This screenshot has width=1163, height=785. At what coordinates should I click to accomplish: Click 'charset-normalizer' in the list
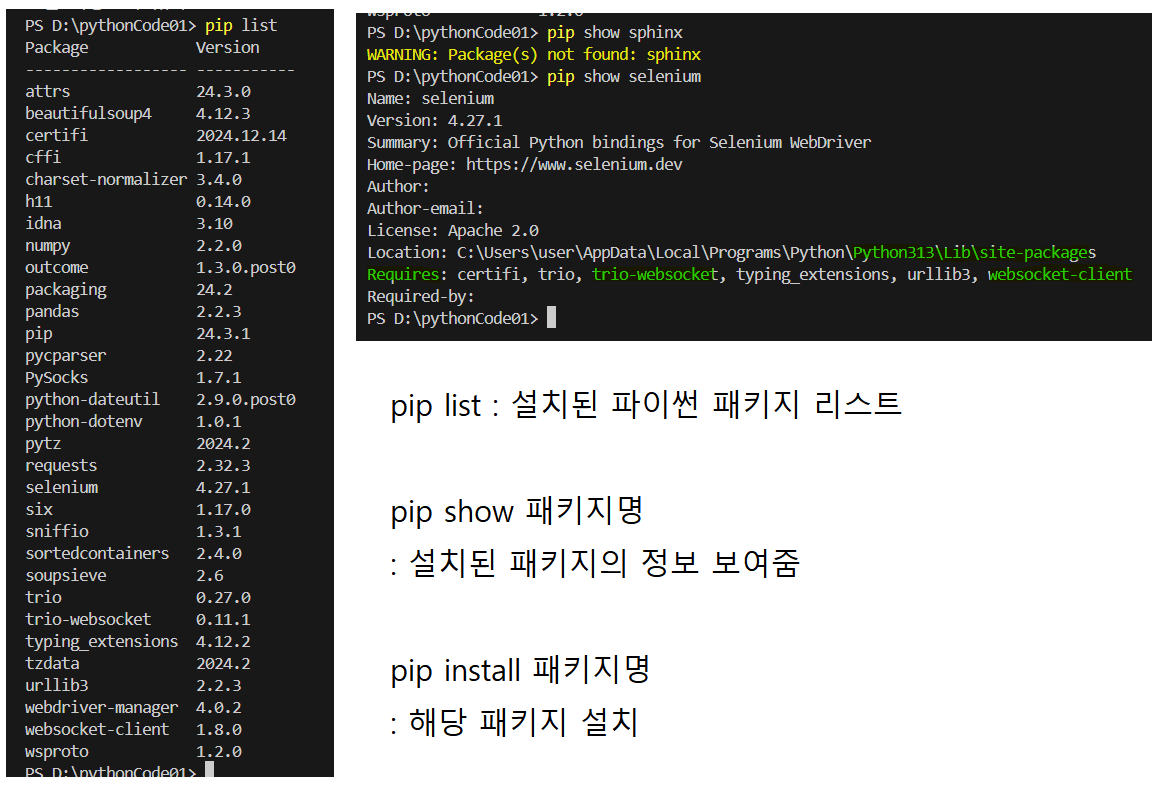(x=106, y=180)
